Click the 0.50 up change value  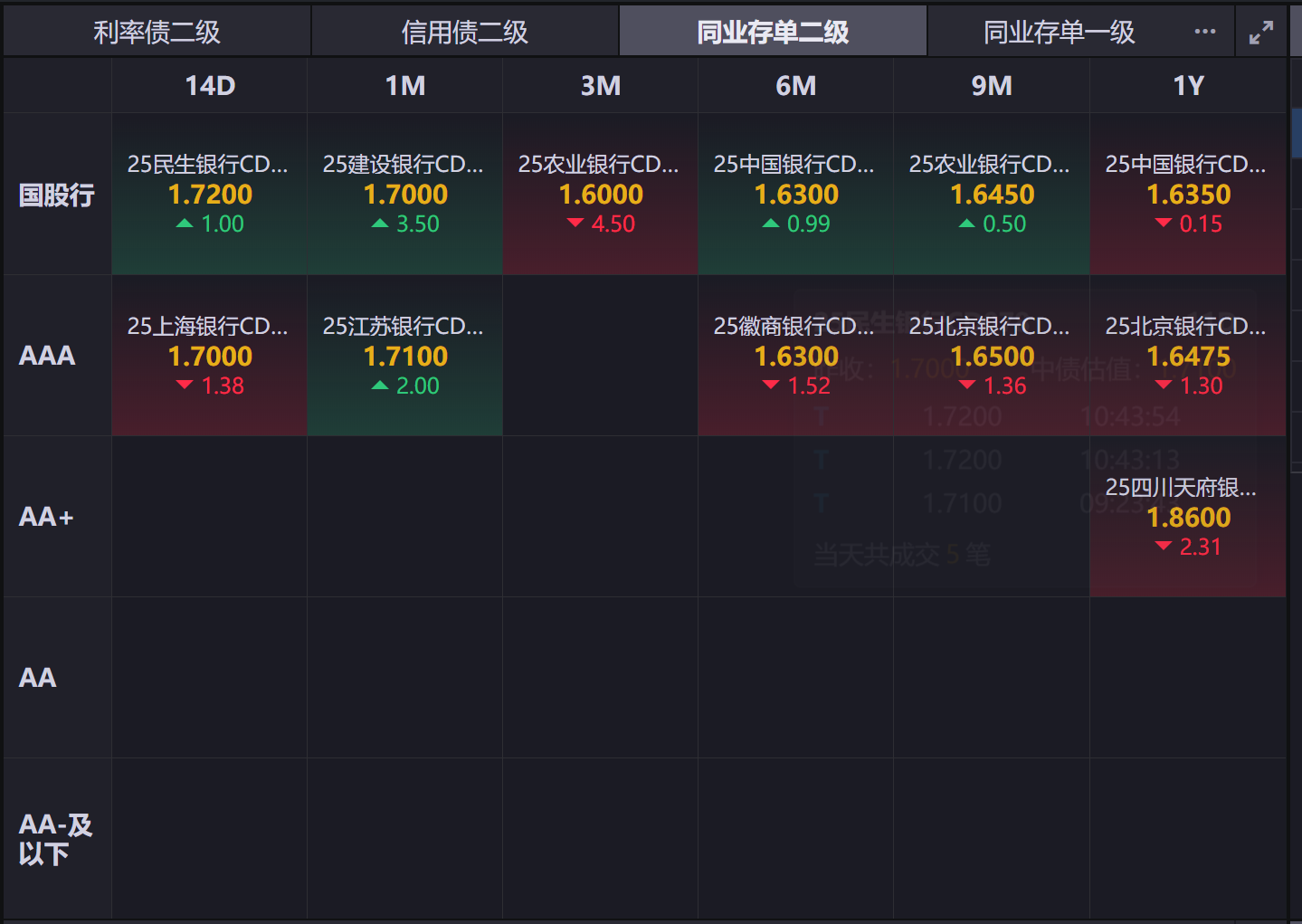click(1004, 224)
